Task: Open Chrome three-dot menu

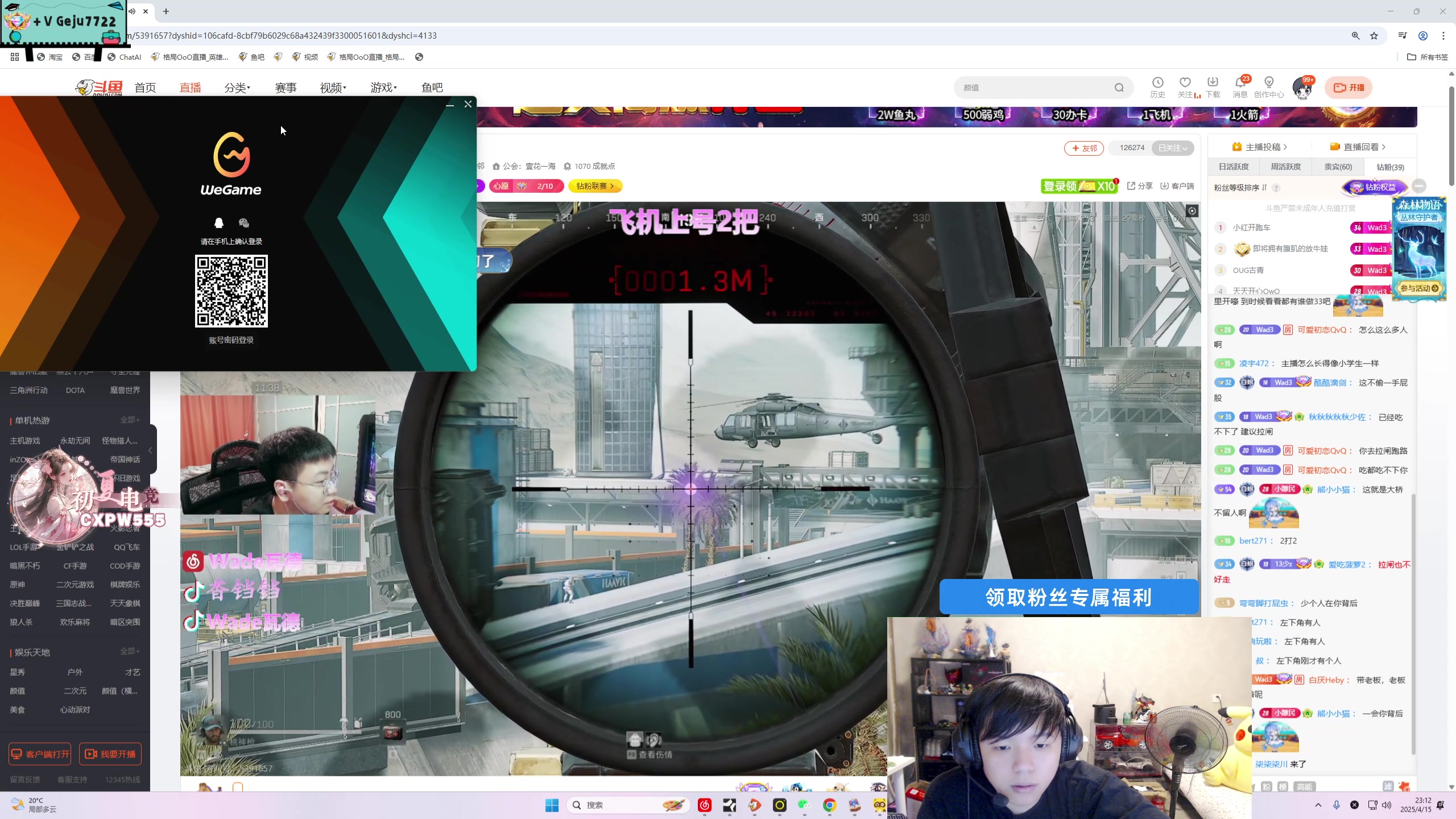Action: coord(1443,35)
